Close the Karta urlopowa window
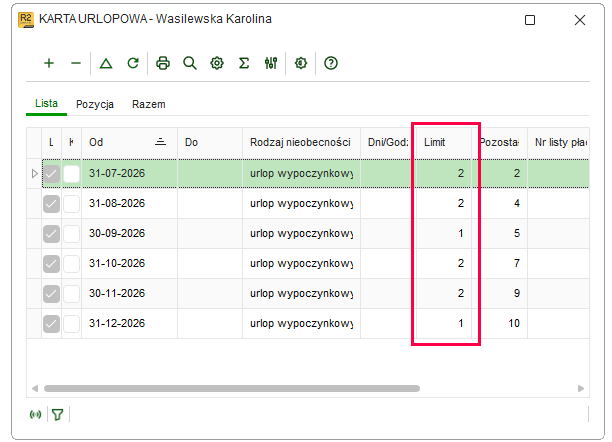The height and width of the screenshot is (442, 612). coord(580,20)
